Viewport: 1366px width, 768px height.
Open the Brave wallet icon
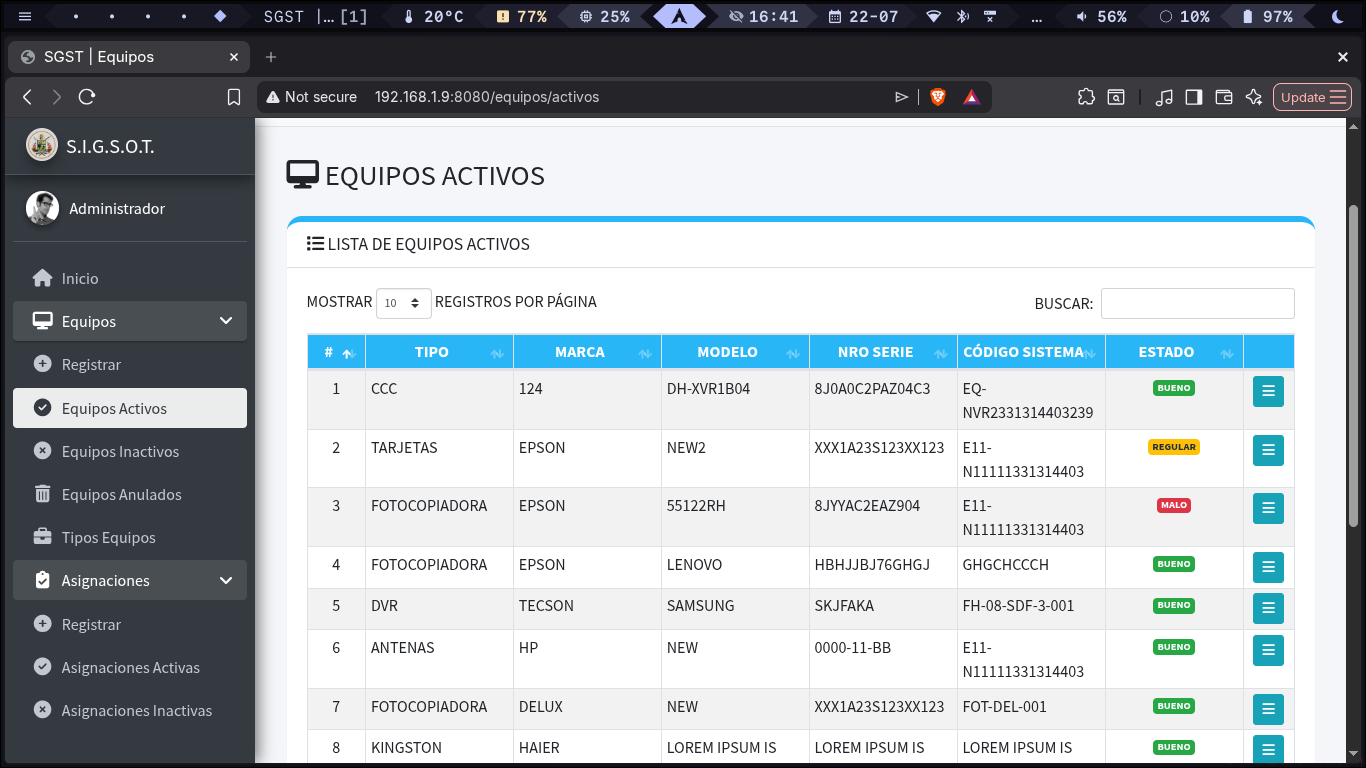click(x=1223, y=97)
